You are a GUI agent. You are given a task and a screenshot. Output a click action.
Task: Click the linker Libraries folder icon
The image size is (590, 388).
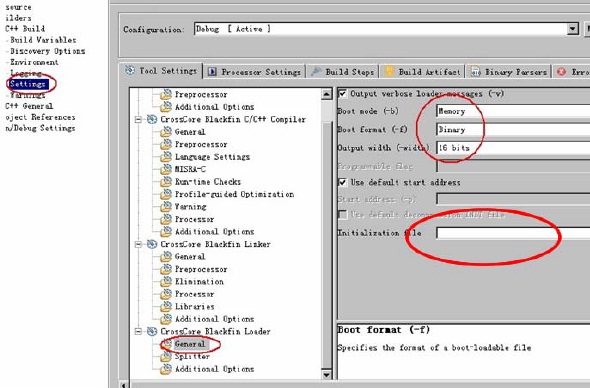coord(166,306)
